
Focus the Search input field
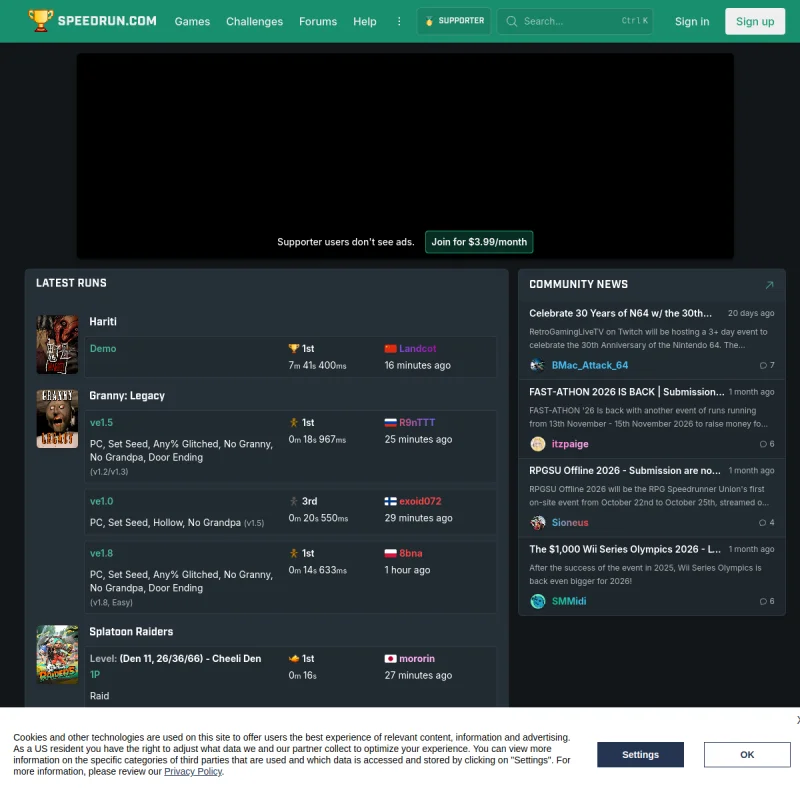[574, 21]
